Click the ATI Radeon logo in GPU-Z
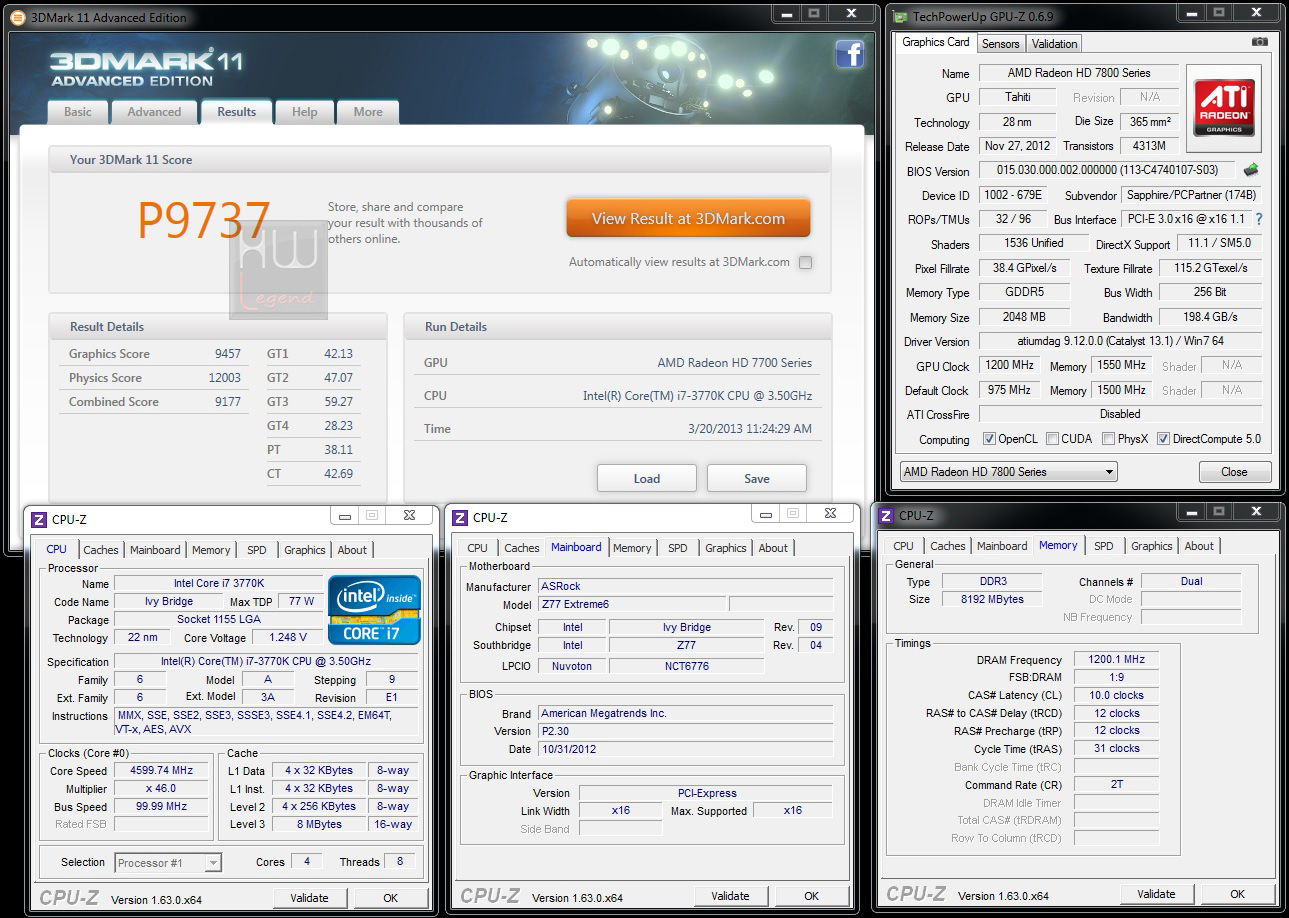Viewport: 1289px width, 918px height. 1223,109
